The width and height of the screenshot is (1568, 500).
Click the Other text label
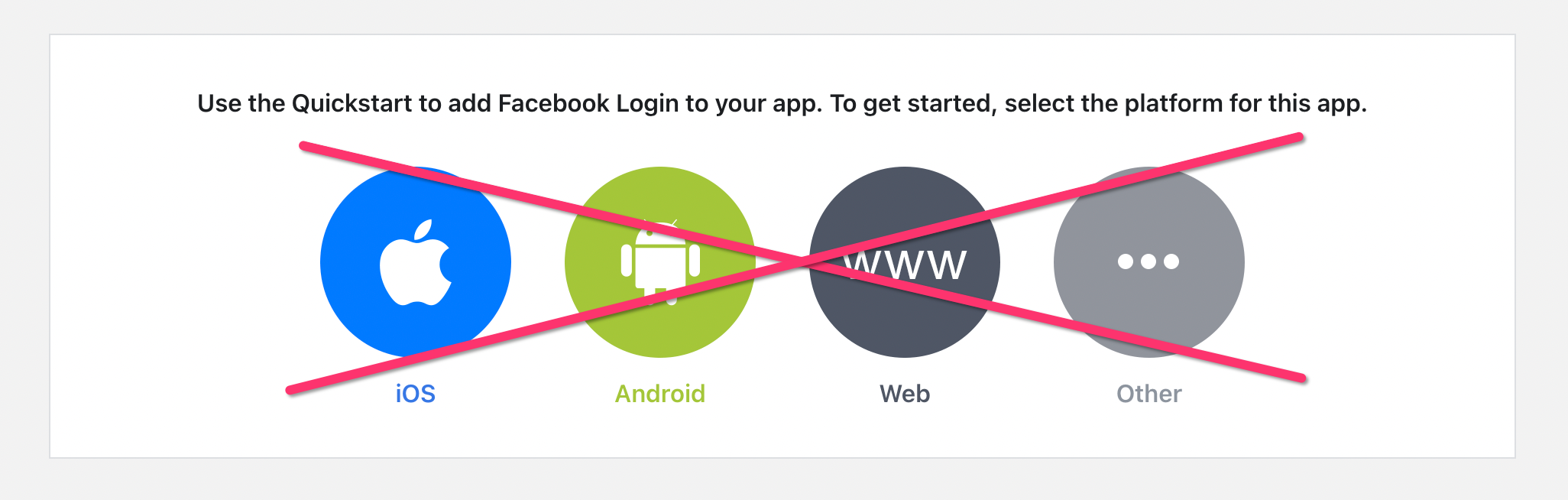[1148, 394]
